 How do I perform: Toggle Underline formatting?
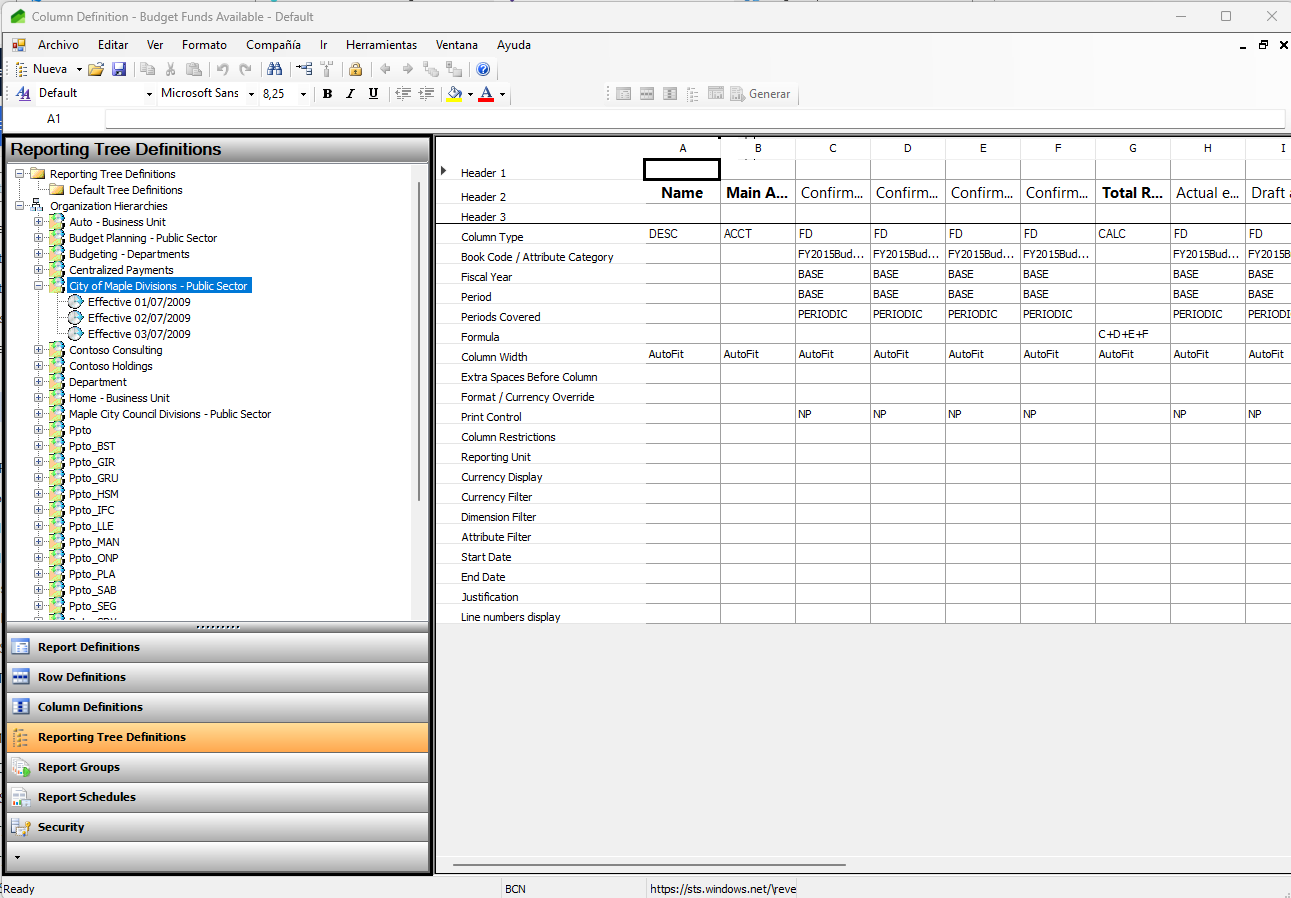point(373,94)
